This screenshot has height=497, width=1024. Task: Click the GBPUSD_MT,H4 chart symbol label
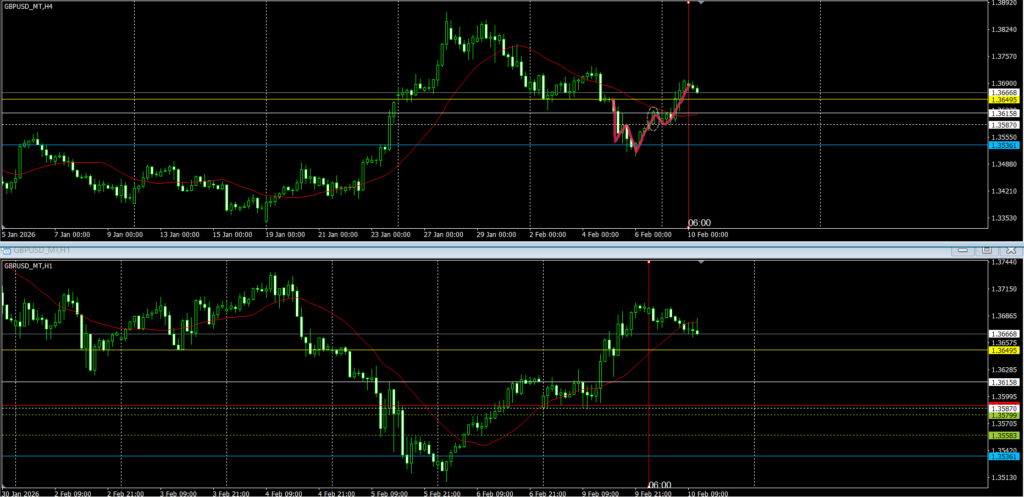28,6
